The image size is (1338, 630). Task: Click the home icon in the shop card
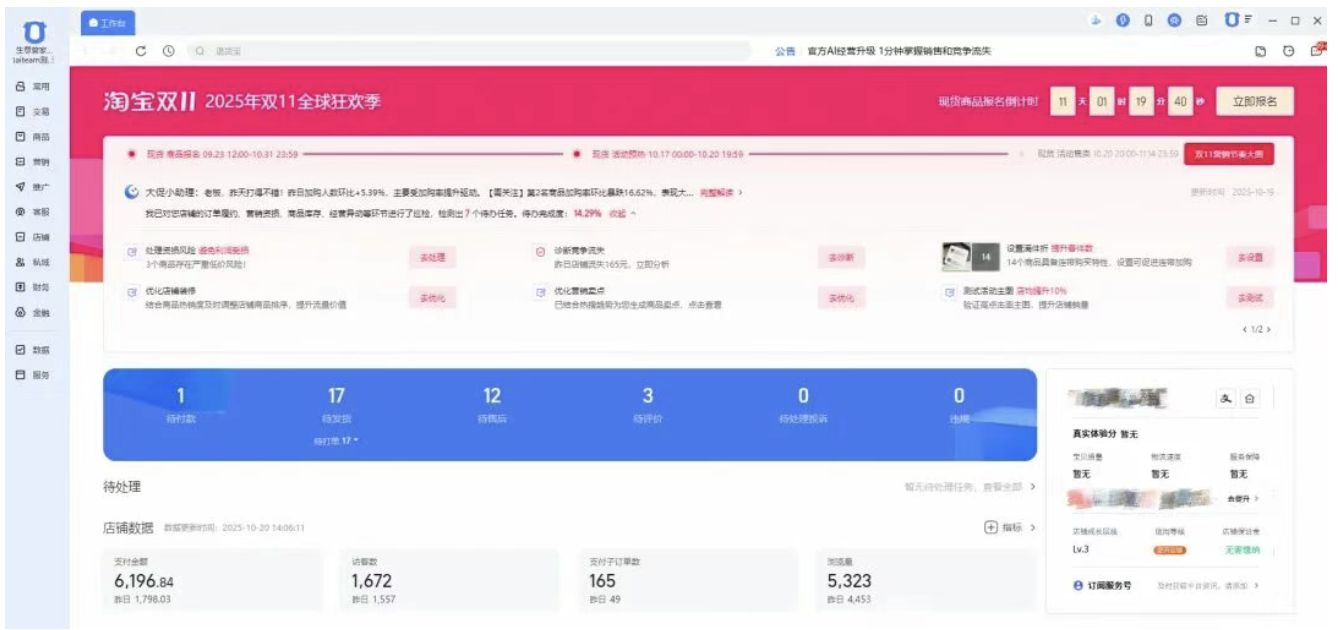coord(1250,399)
